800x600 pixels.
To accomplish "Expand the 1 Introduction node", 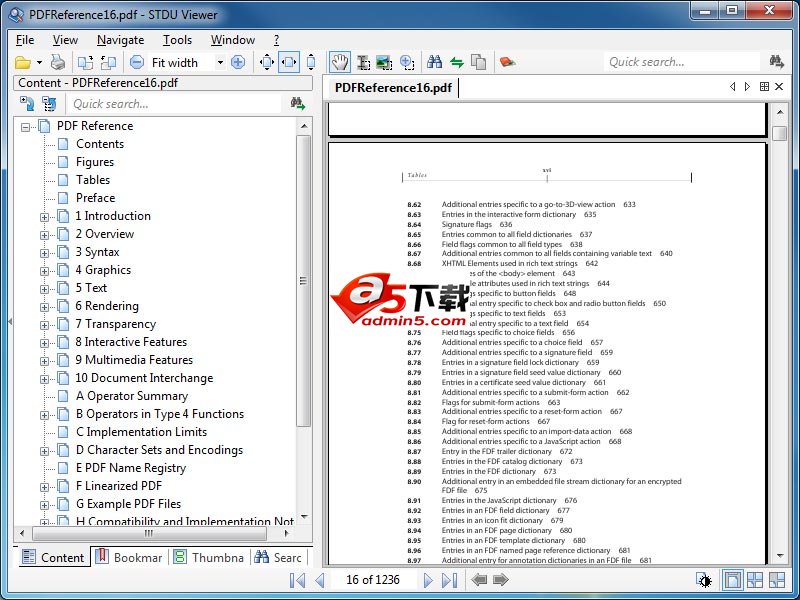I will click(x=44, y=217).
